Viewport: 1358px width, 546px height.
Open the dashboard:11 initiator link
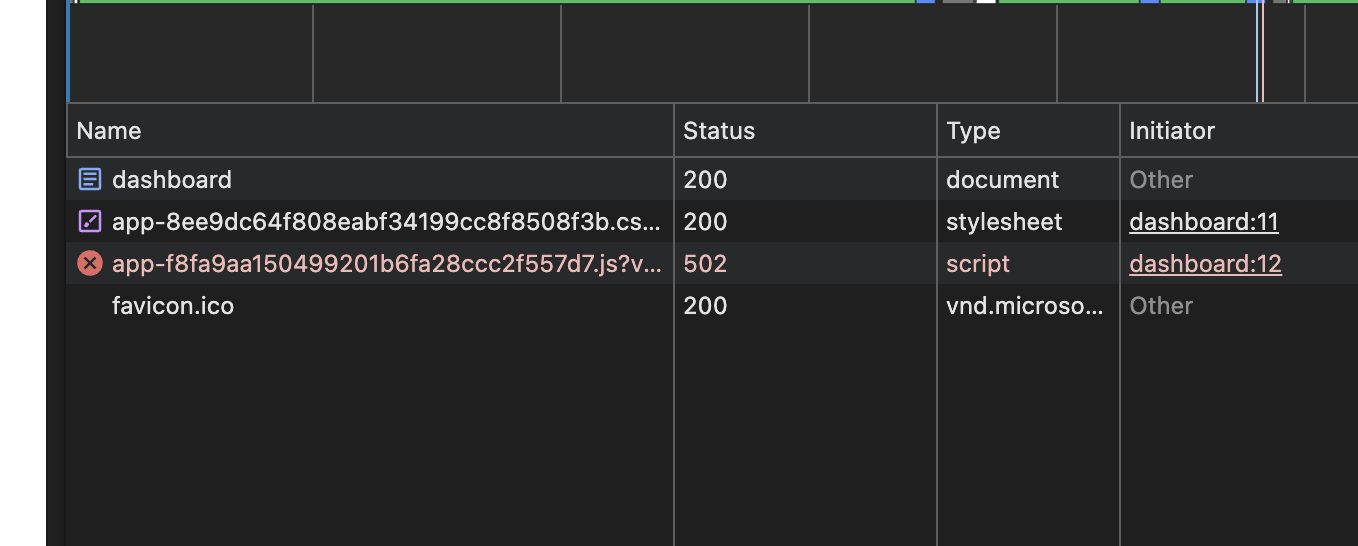1204,222
